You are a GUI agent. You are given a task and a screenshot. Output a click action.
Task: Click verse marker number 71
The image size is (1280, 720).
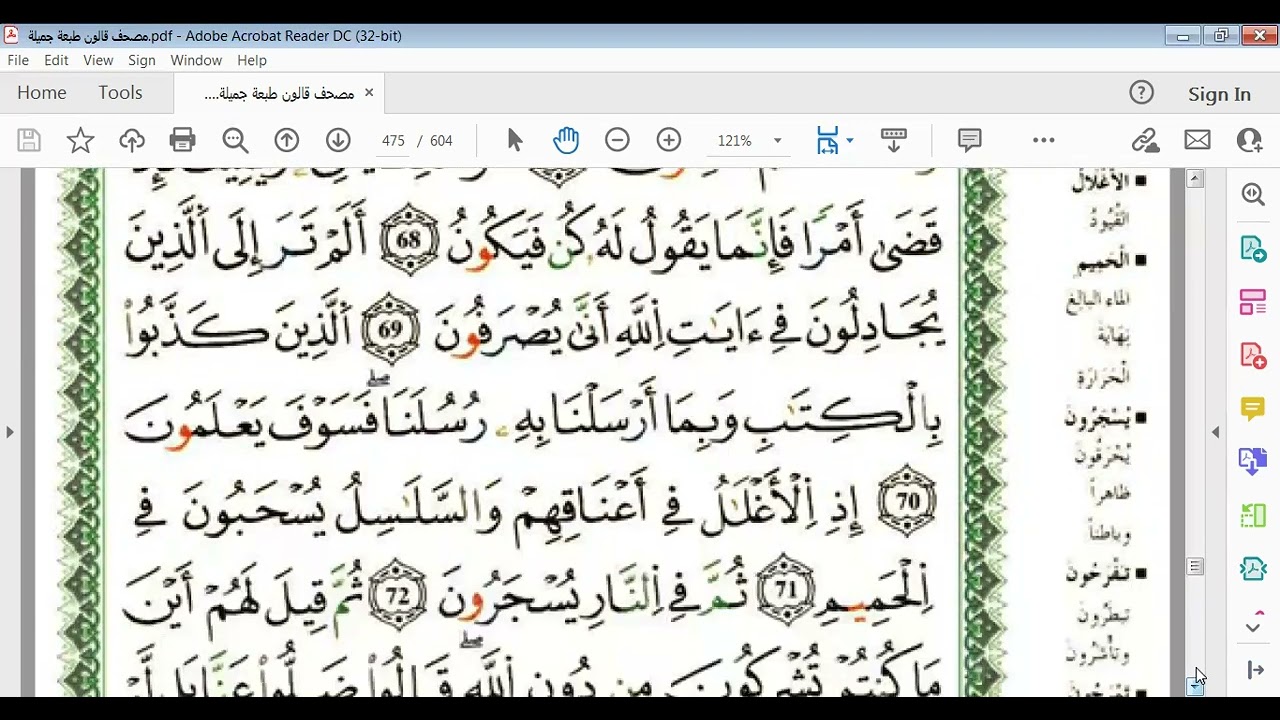786,590
